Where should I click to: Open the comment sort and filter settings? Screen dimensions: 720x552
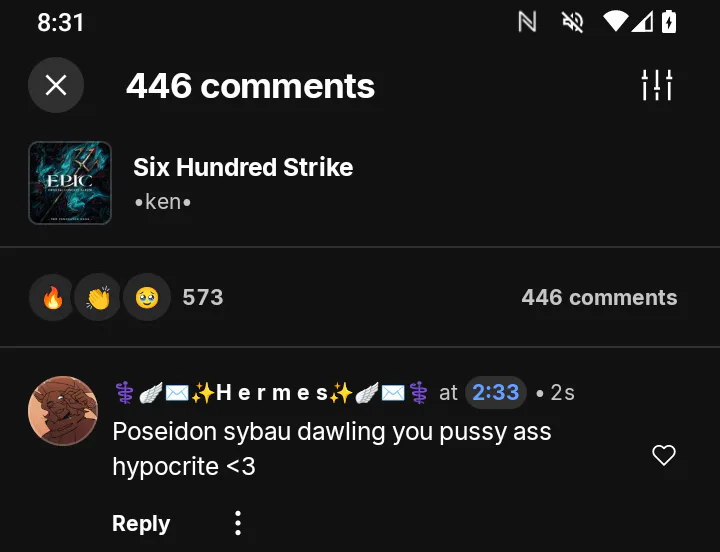(657, 85)
